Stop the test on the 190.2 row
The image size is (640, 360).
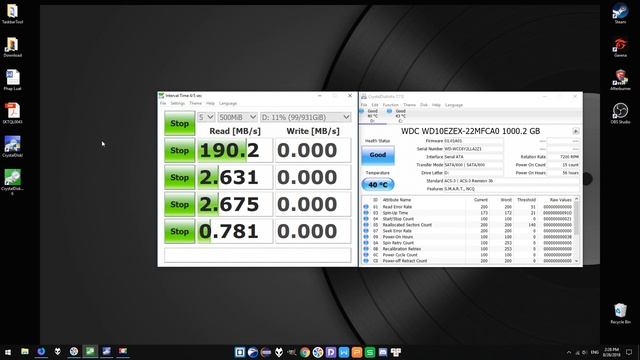180,150
